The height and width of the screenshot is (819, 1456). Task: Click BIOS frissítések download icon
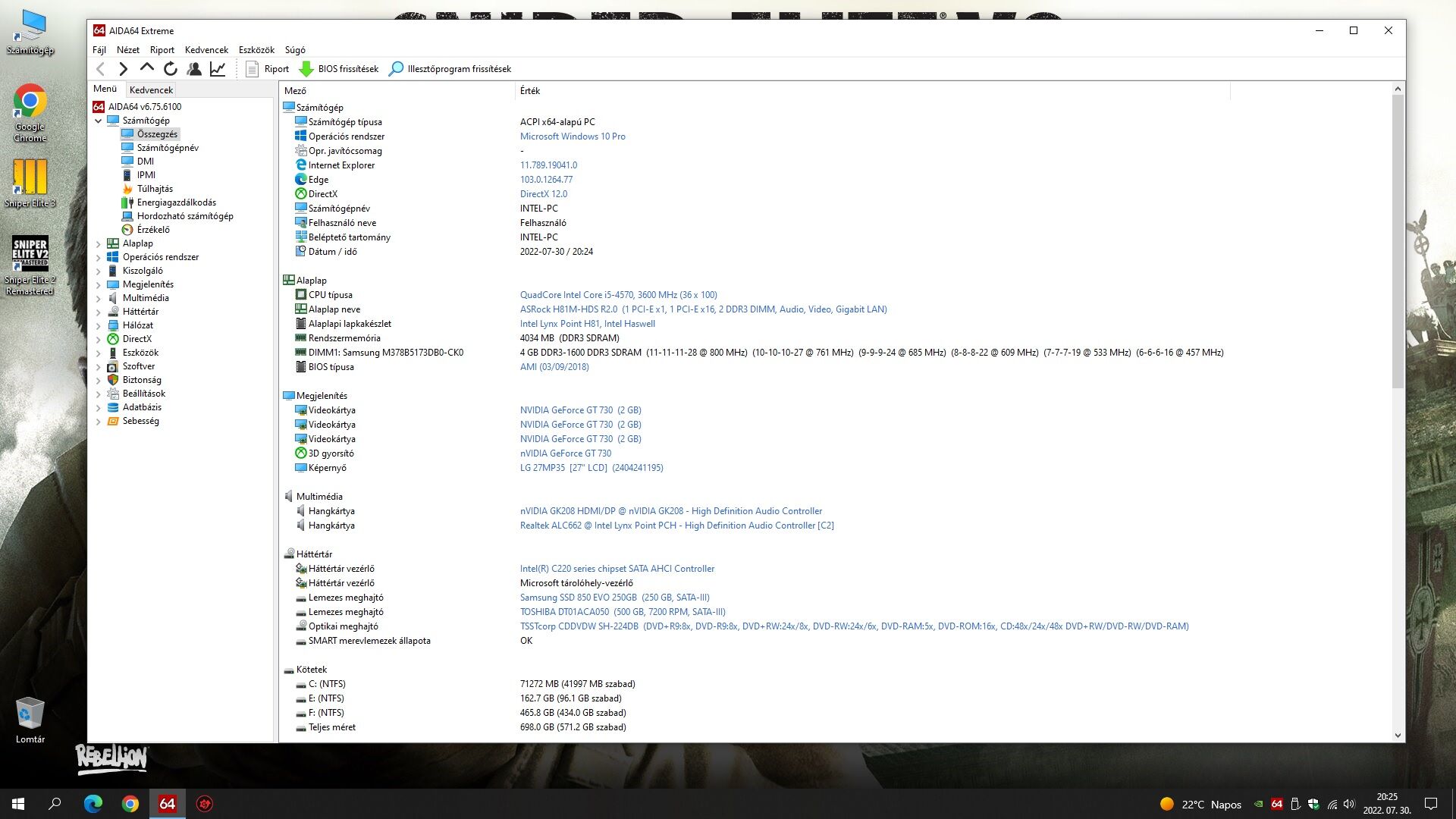(306, 69)
